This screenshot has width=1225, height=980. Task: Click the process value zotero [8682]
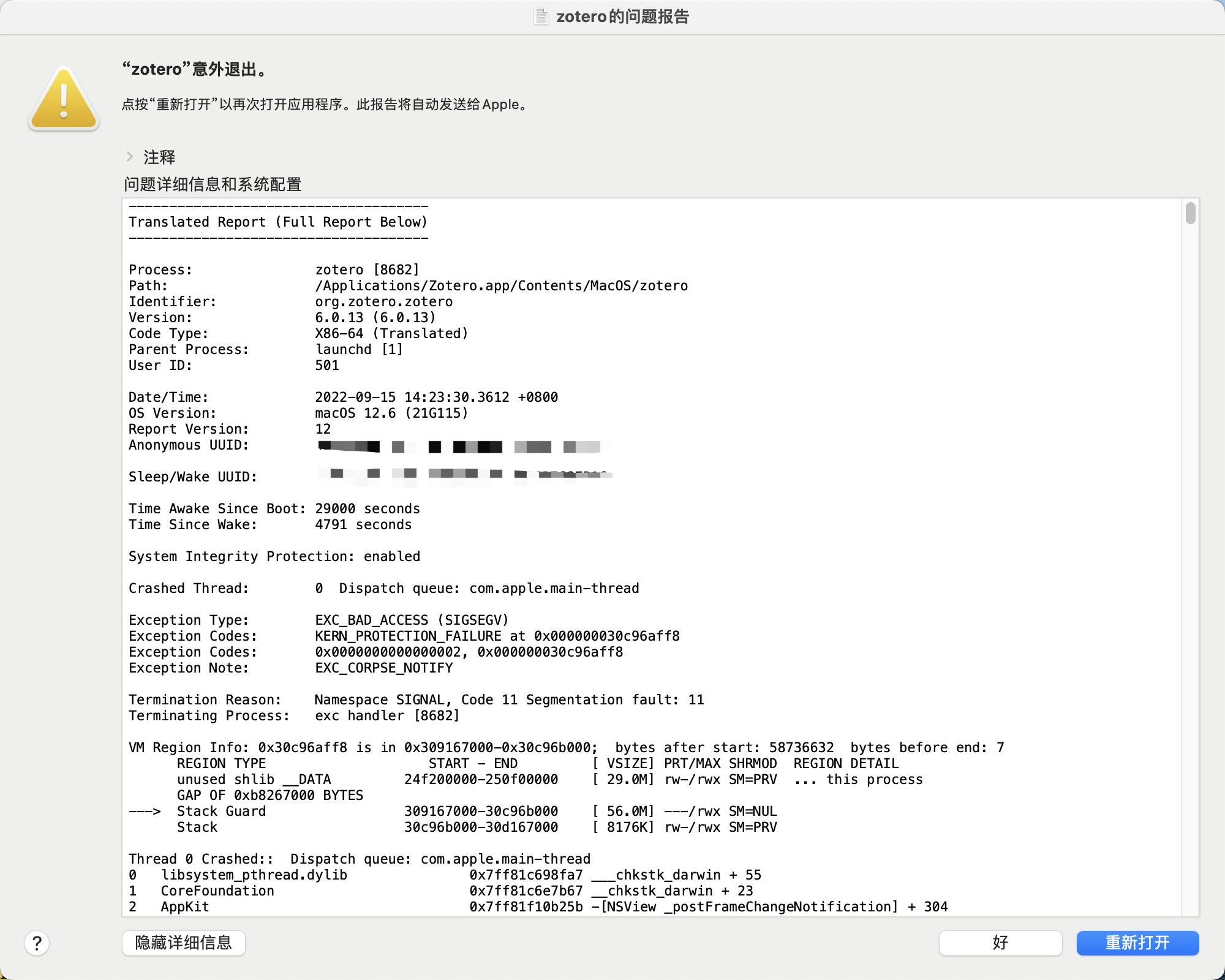[x=367, y=269]
